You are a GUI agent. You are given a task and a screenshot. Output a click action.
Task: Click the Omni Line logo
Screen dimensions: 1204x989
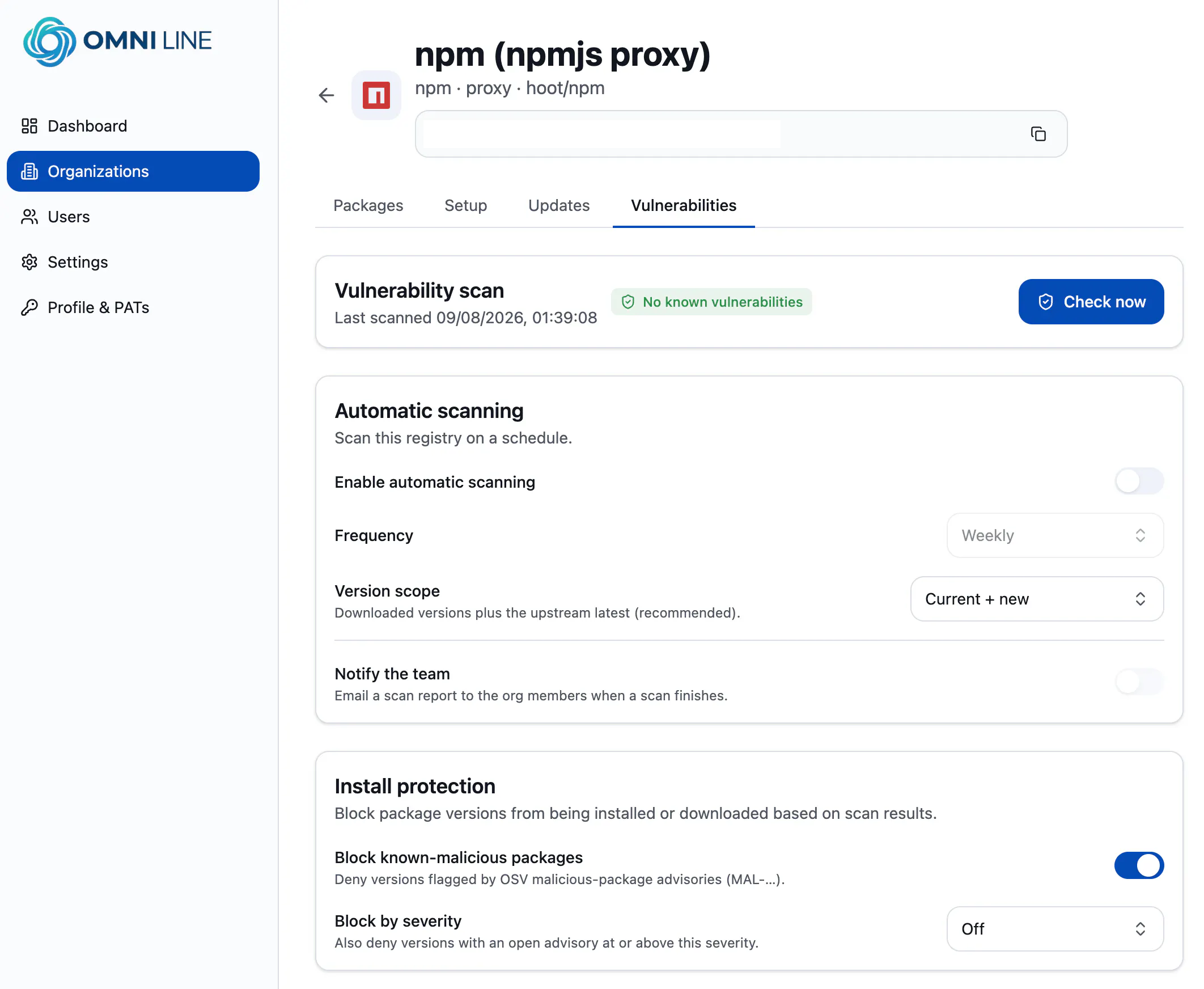(117, 41)
